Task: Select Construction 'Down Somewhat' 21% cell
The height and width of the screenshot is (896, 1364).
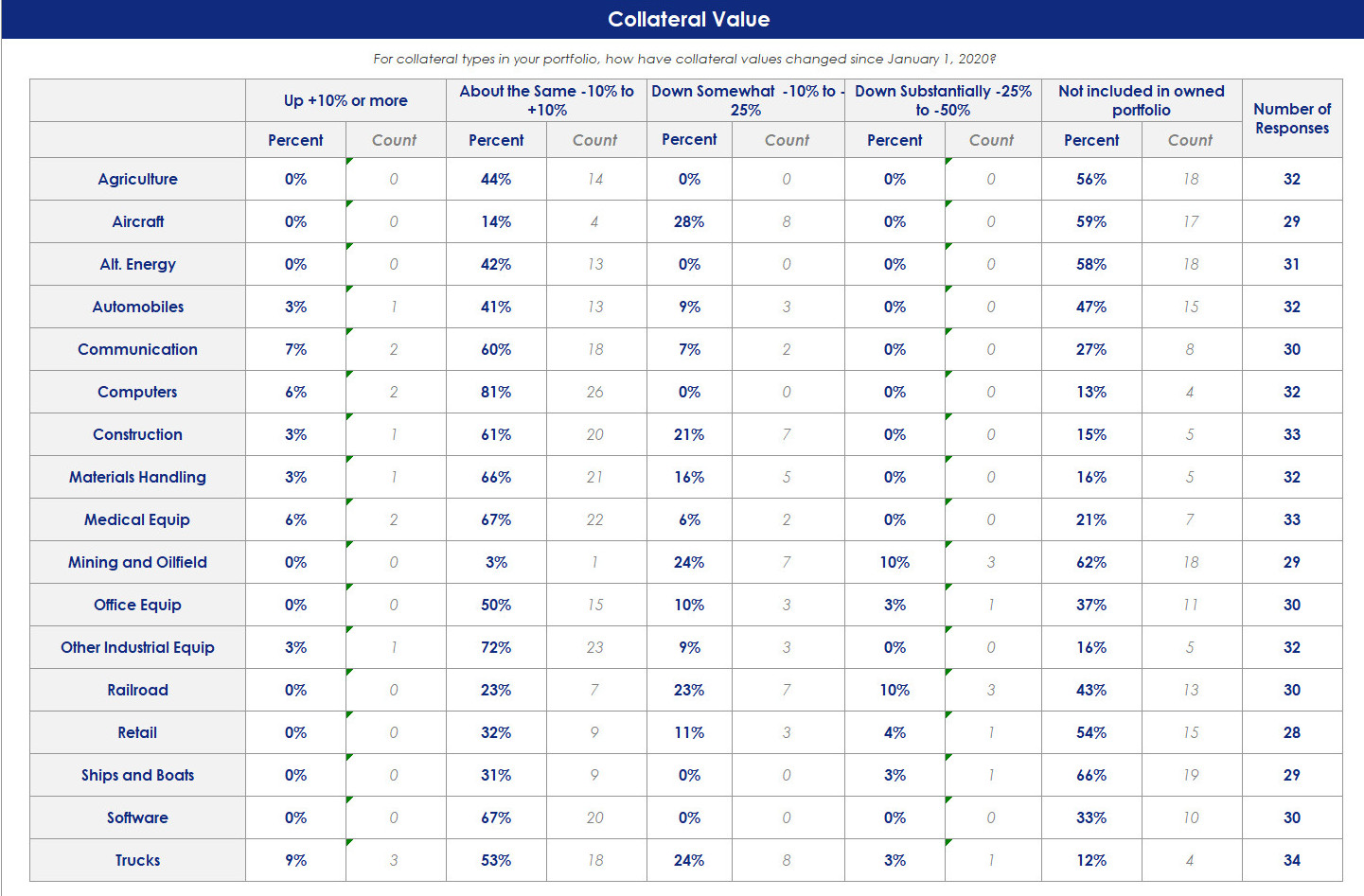Action: (689, 434)
